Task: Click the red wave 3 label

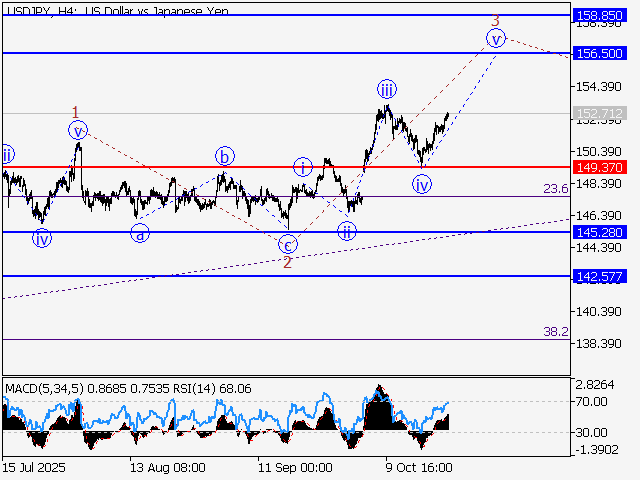Action: (x=494, y=20)
